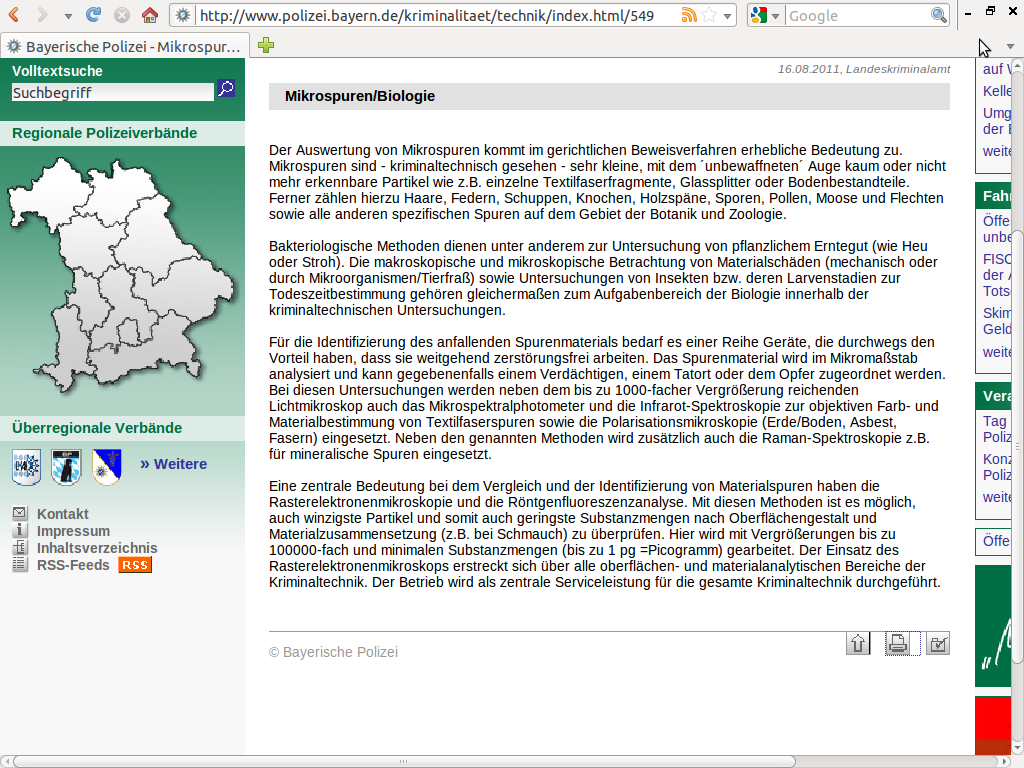
Task: Jump to top with the up arrow button
Action: (858, 643)
